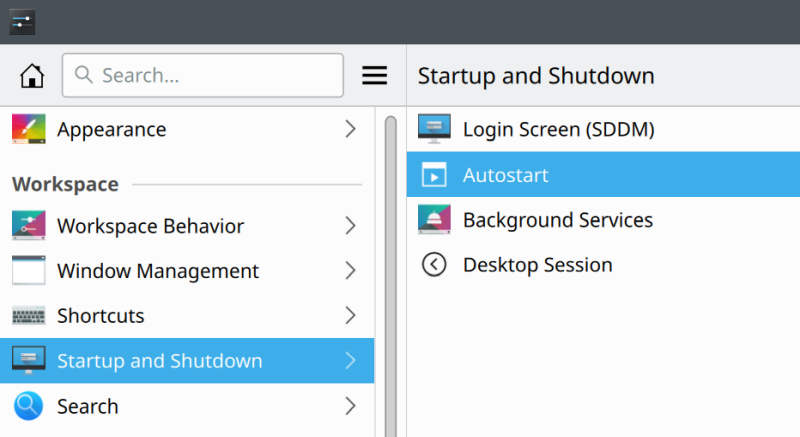800x437 pixels.
Task: Open Desktop Session module
Action: coord(603,265)
